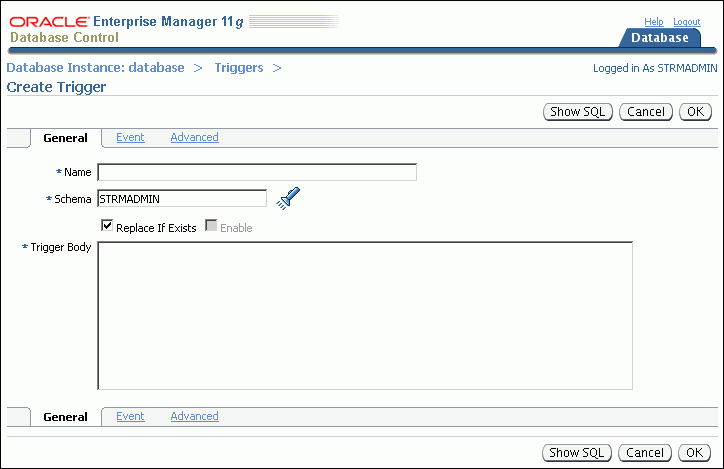724x469 pixels.
Task: Click the Create Trigger page heading
Action: click(56, 87)
